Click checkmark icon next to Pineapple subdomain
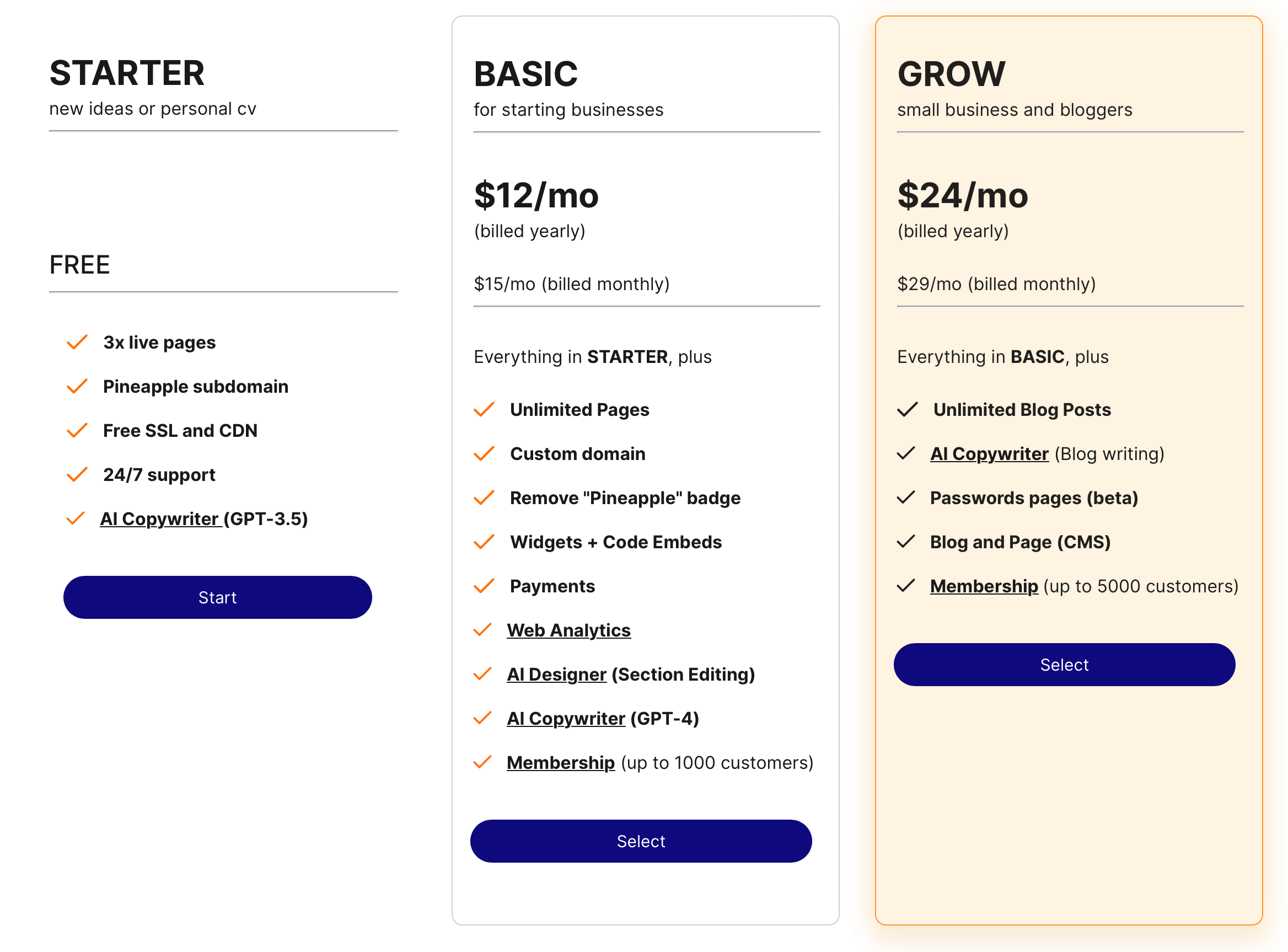Viewport: 1288px width, 952px height. [x=77, y=386]
